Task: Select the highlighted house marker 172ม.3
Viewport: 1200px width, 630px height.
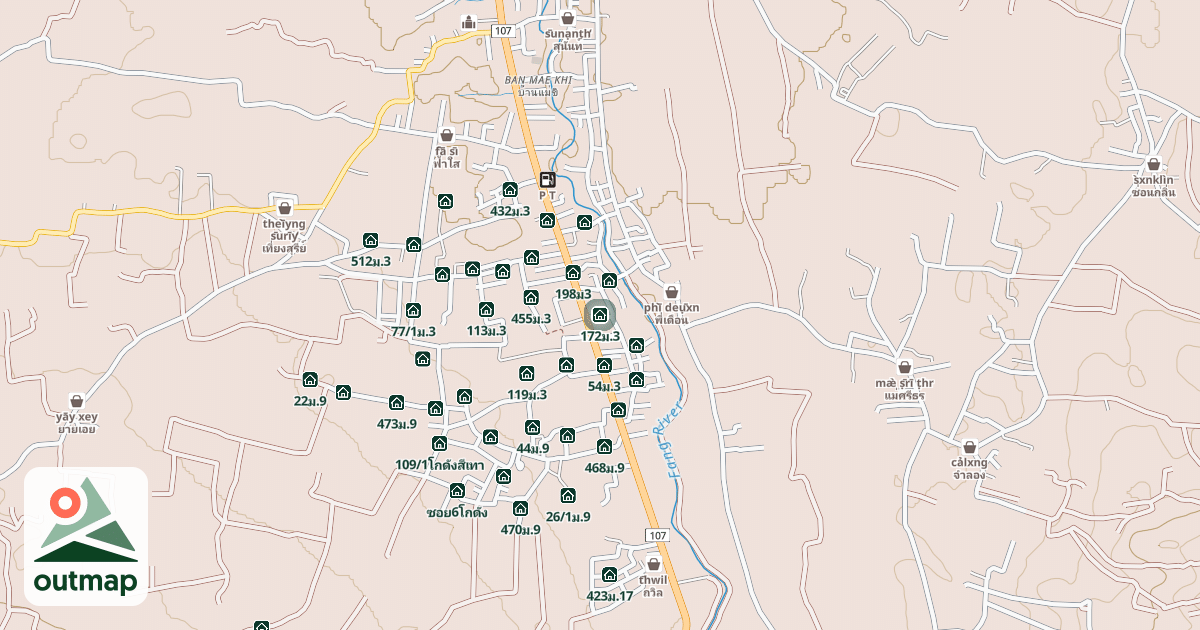Action: [600, 316]
